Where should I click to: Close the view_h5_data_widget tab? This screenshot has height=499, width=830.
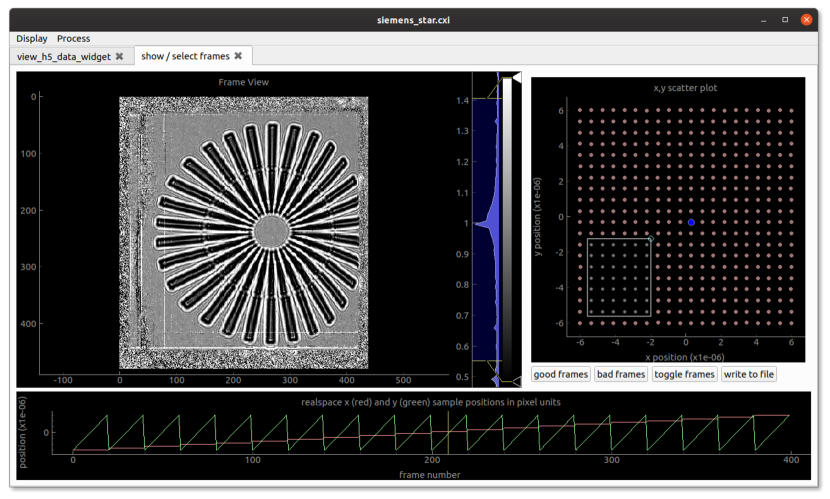point(119,57)
